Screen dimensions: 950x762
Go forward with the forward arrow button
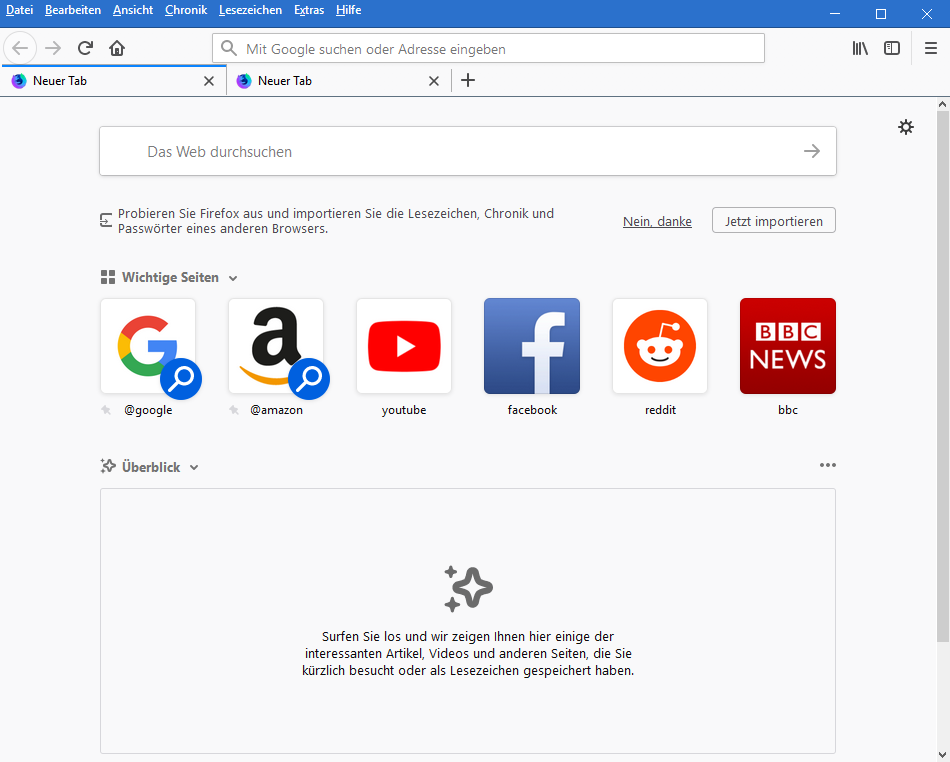[x=53, y=48]
